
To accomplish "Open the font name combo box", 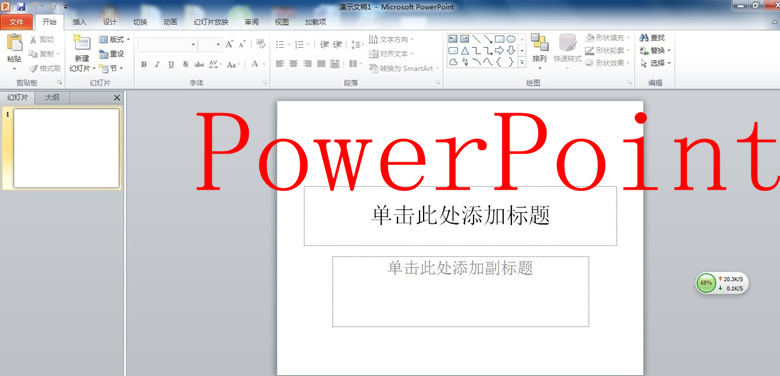I will point(167,45).
